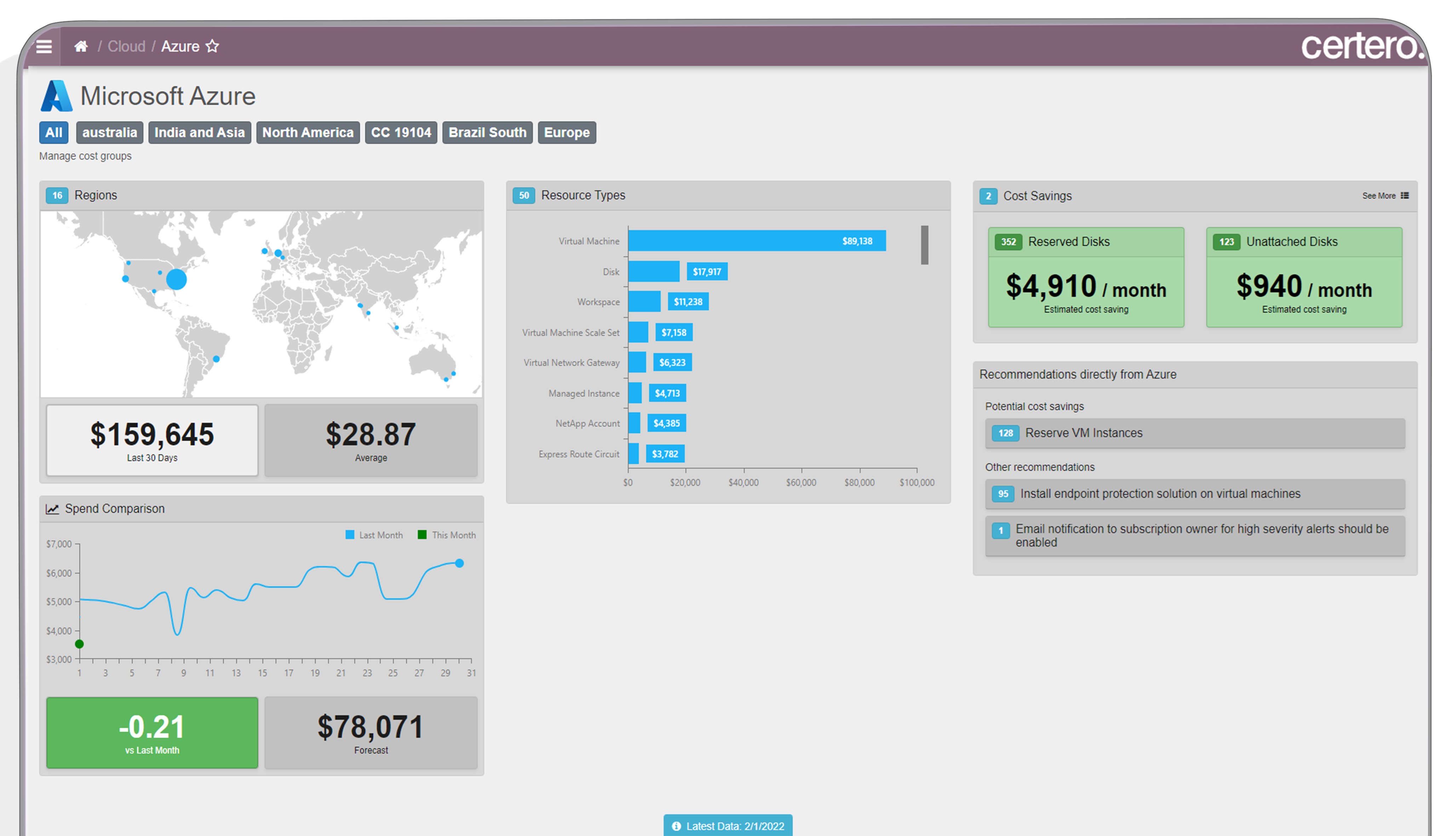Image resolution: width=1456 pixels, height=836 pixels.
Task: Click the Spend Comparison chart icon
Action: pos(52,509)
